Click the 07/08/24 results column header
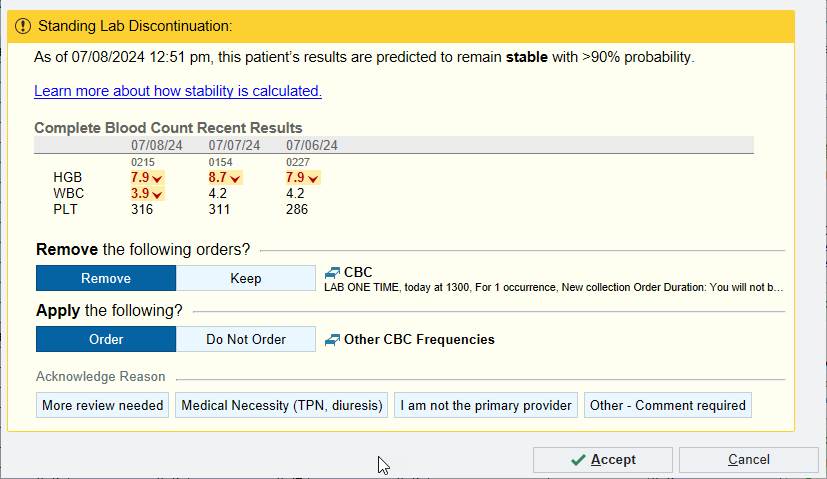 157,145
